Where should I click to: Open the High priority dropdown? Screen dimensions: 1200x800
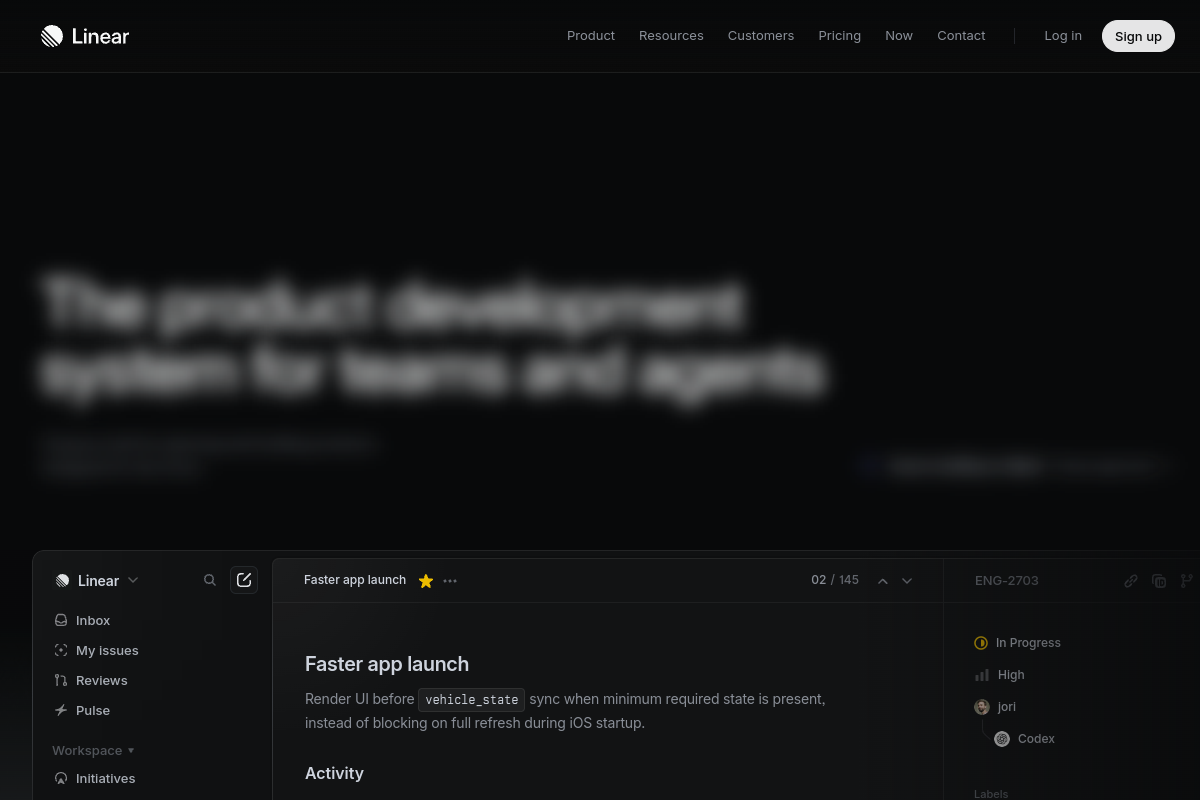pyautogui.click(x=1000, y=675)
